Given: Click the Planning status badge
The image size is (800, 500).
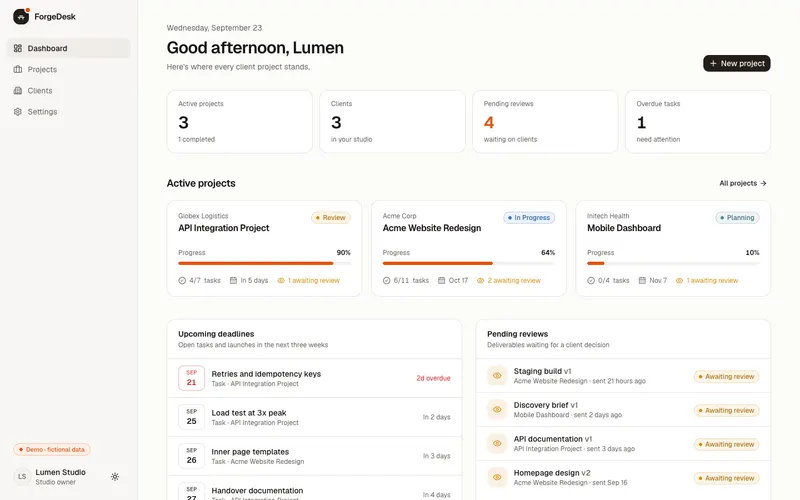Looking at the screenshot, I should click(737, 218).
